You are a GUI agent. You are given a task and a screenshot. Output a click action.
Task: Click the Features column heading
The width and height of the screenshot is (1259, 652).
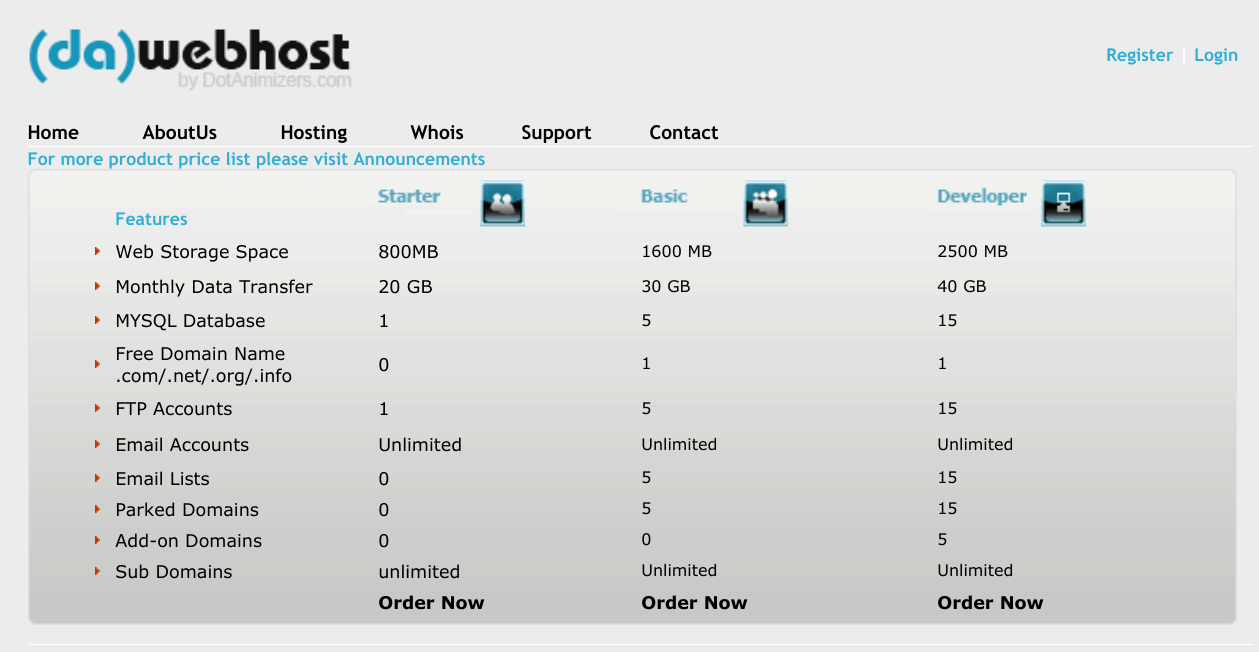(x=151, y=219)
